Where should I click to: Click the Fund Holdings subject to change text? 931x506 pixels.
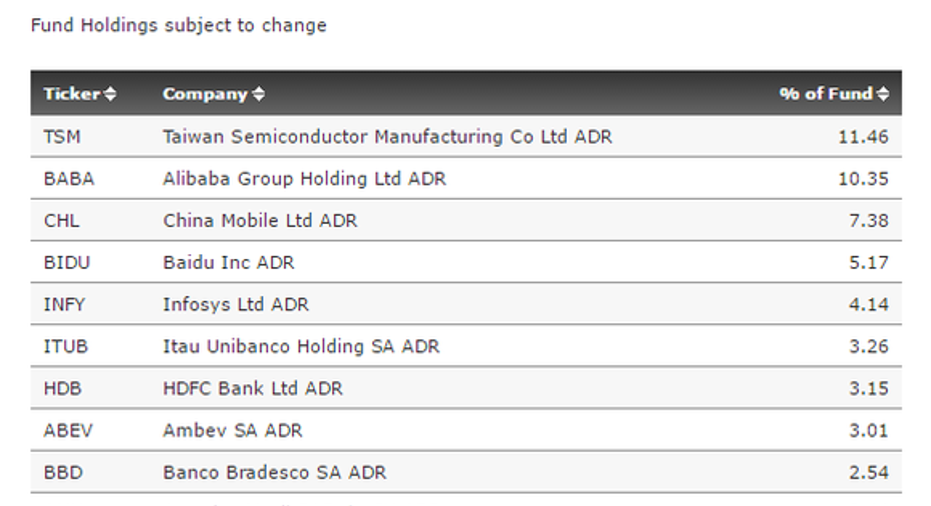pos(179,26)
